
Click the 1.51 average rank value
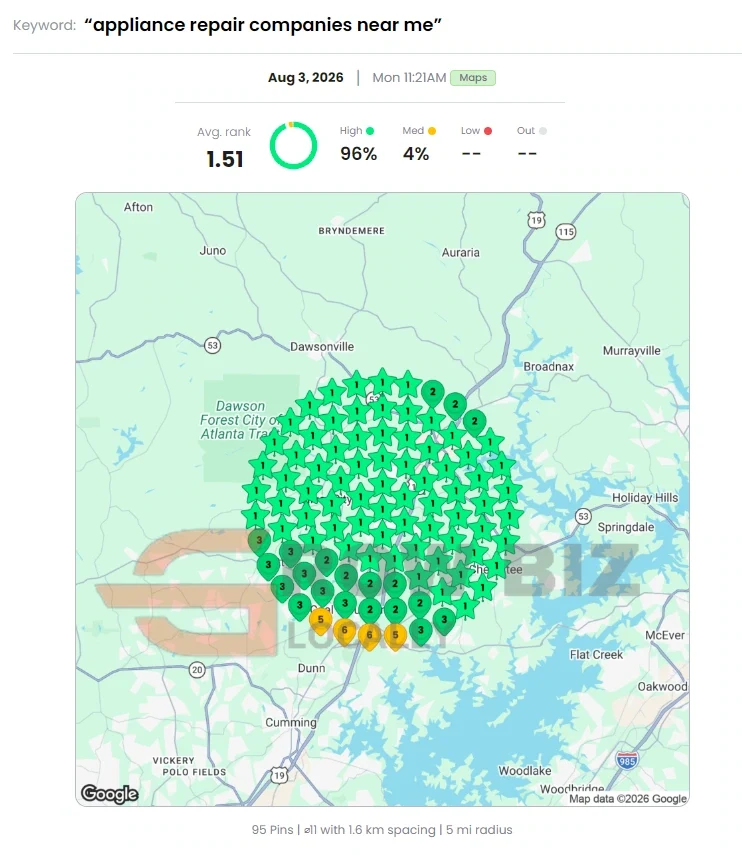[x=225, y=159]
